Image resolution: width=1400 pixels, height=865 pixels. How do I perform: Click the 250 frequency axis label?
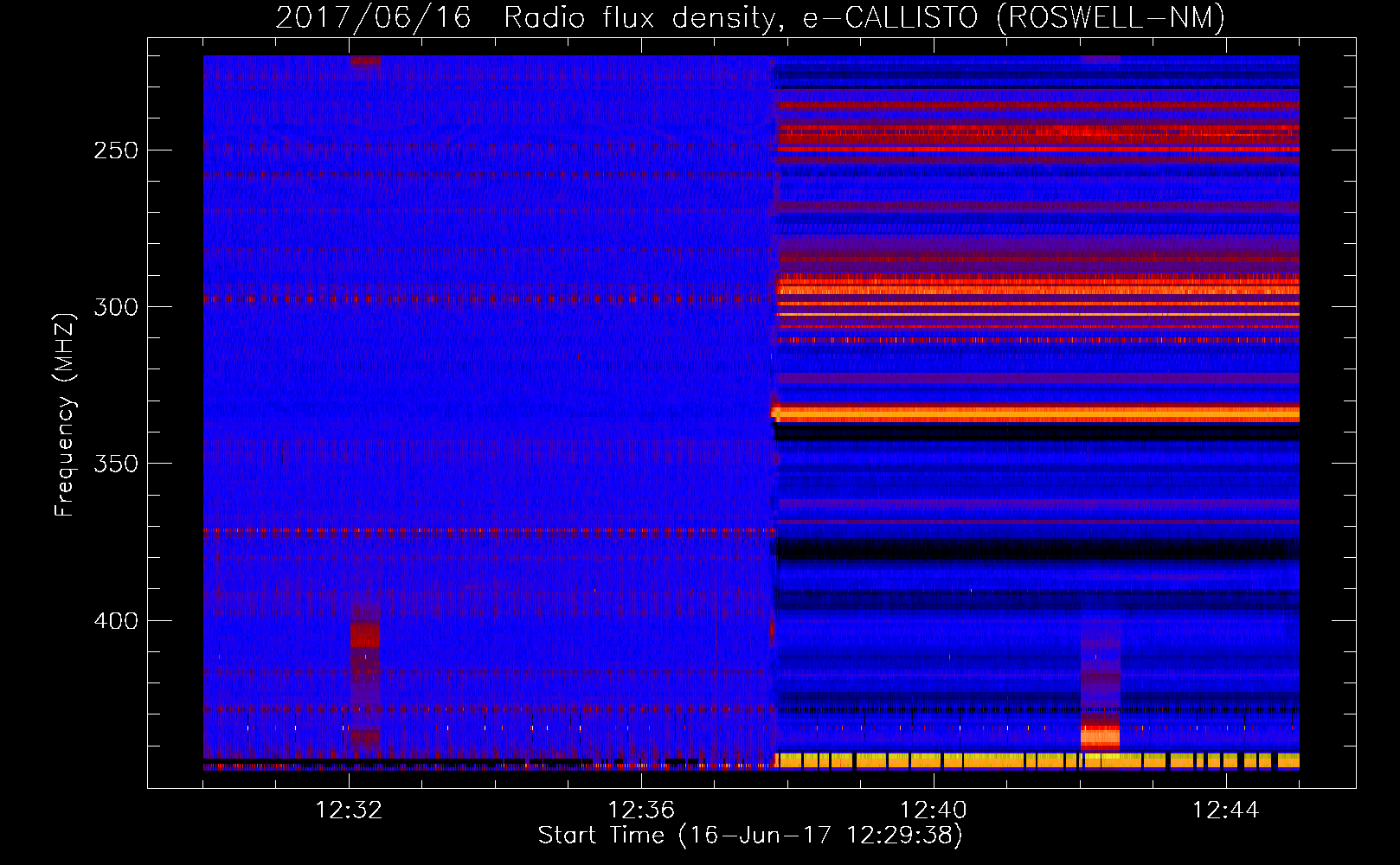116,151
